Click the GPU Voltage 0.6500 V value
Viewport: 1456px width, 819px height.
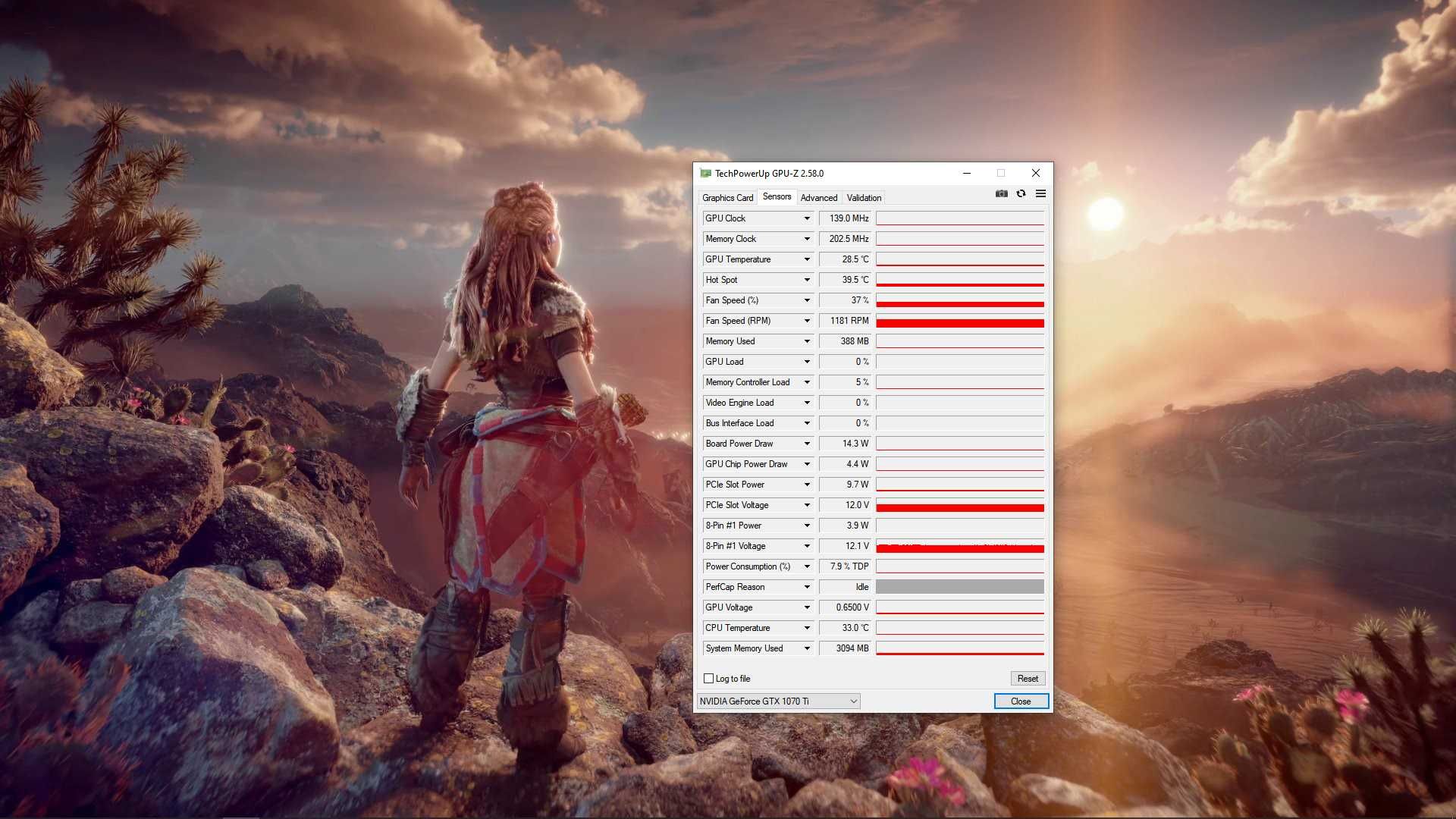coord(846,607)
